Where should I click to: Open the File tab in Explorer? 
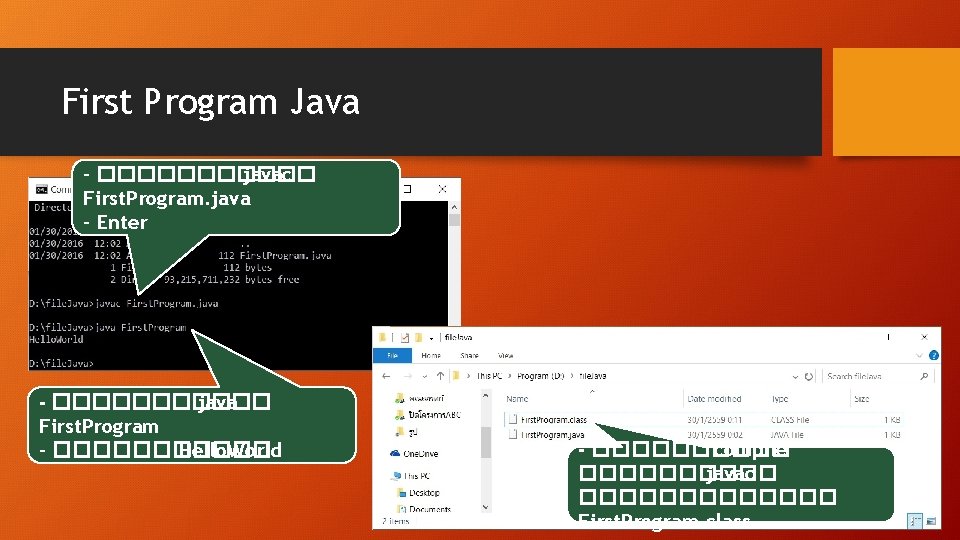click(392, 356)
